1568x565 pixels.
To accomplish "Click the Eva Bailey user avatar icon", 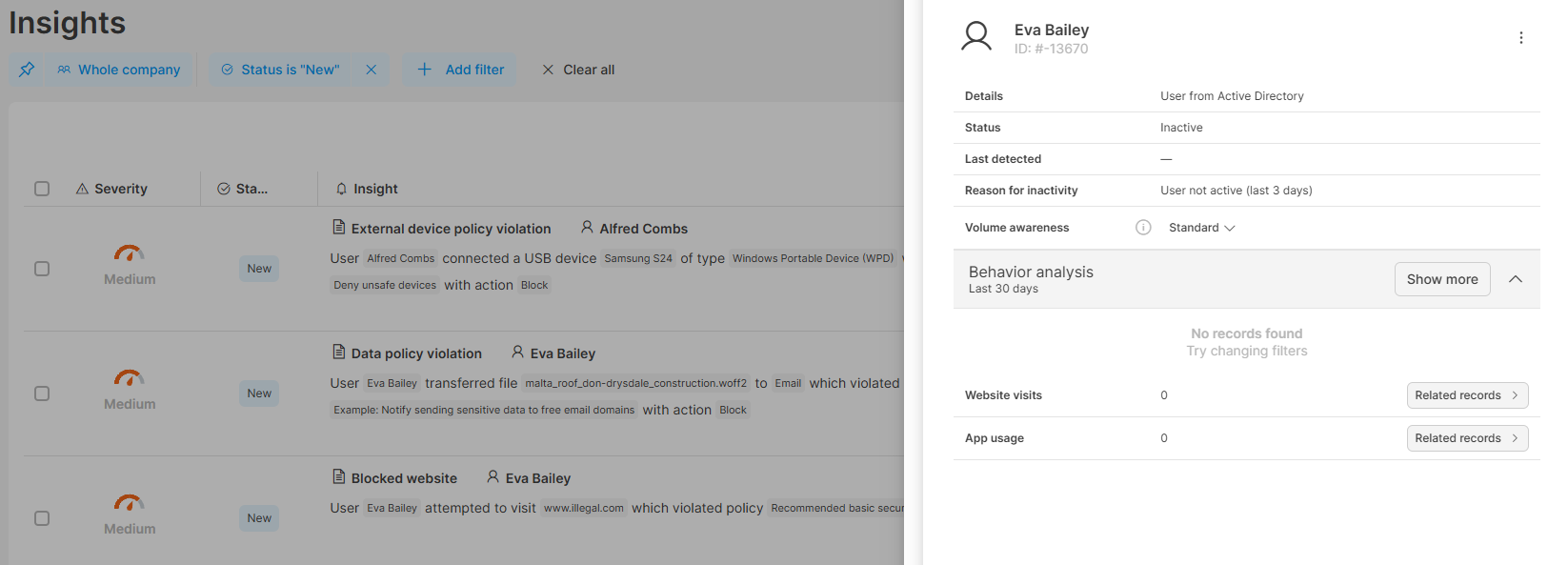I will [x=976, y=37].
